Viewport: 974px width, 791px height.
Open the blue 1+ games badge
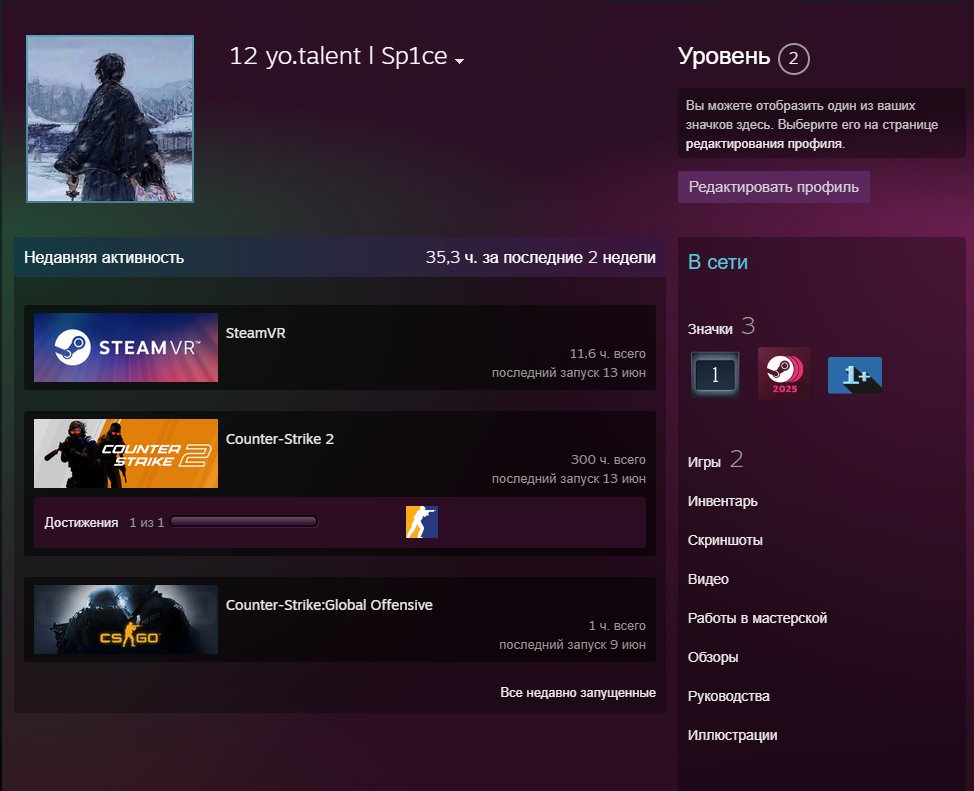[855, 375]
